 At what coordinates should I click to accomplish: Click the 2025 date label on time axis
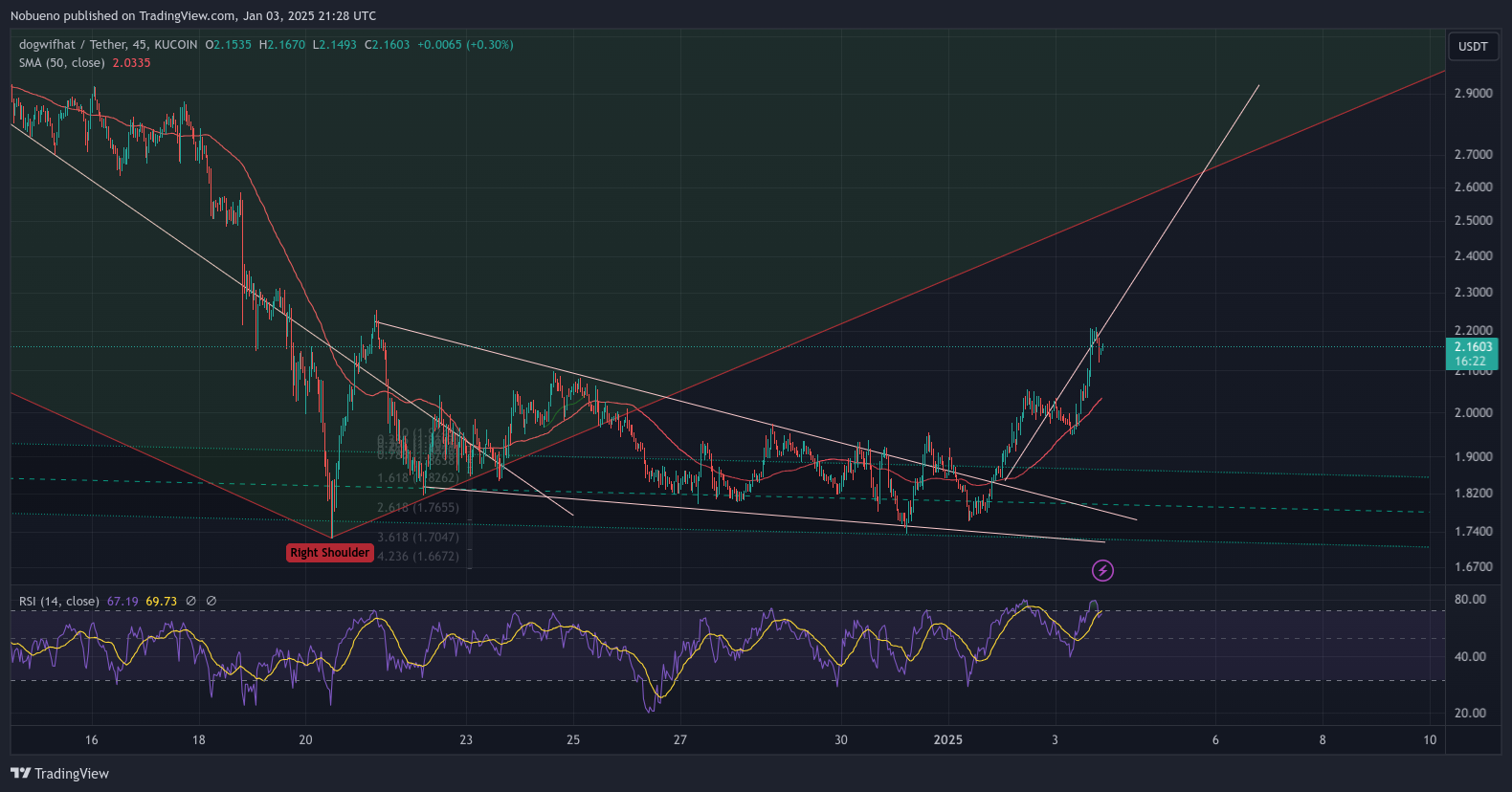[x=947, y=739]
